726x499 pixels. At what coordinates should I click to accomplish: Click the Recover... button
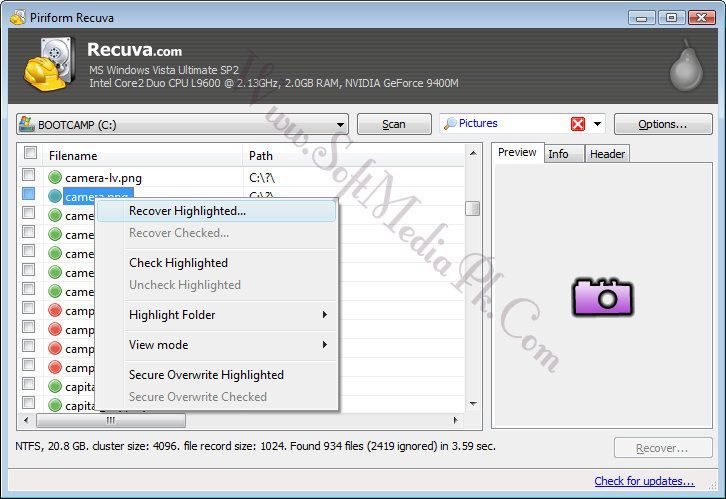663,448
